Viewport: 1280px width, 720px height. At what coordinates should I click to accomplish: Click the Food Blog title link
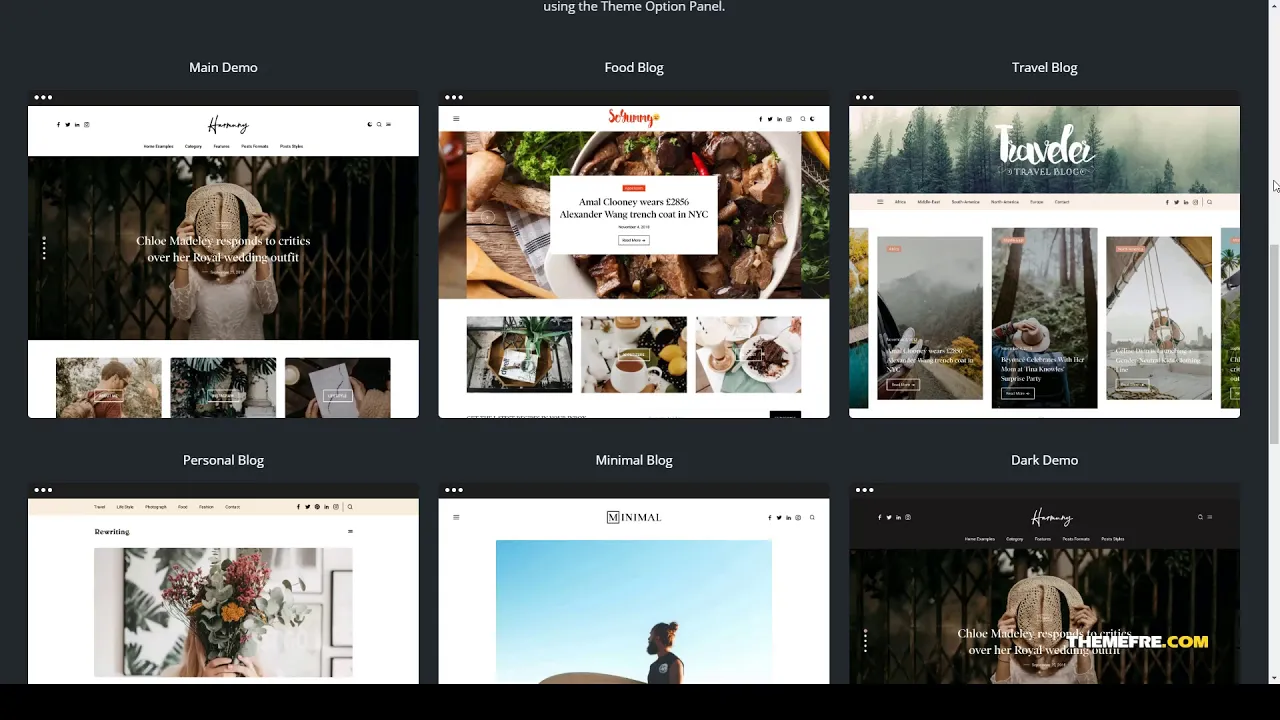click(634, 67)
